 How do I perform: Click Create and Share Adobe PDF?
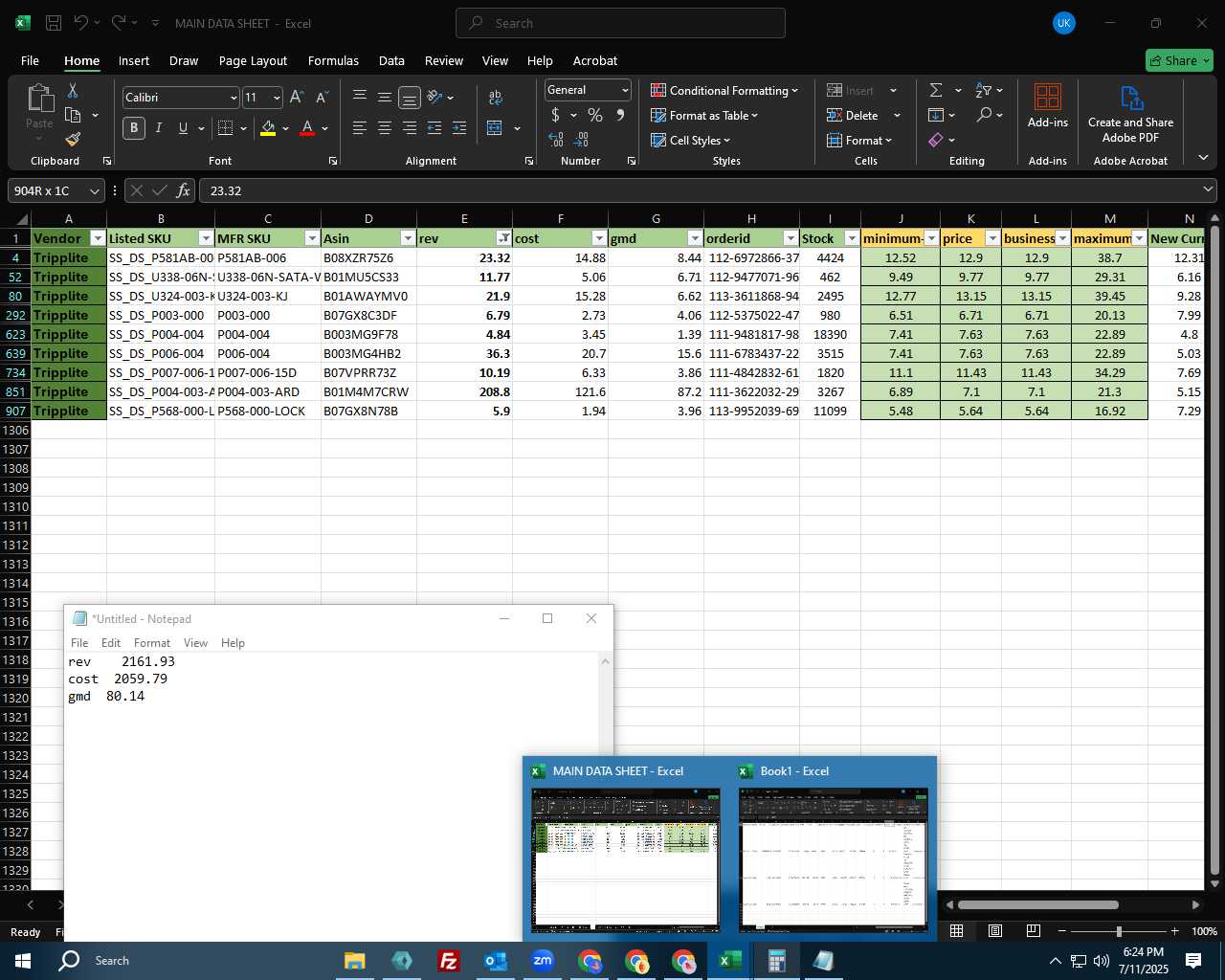click(x=1130, y=114)
